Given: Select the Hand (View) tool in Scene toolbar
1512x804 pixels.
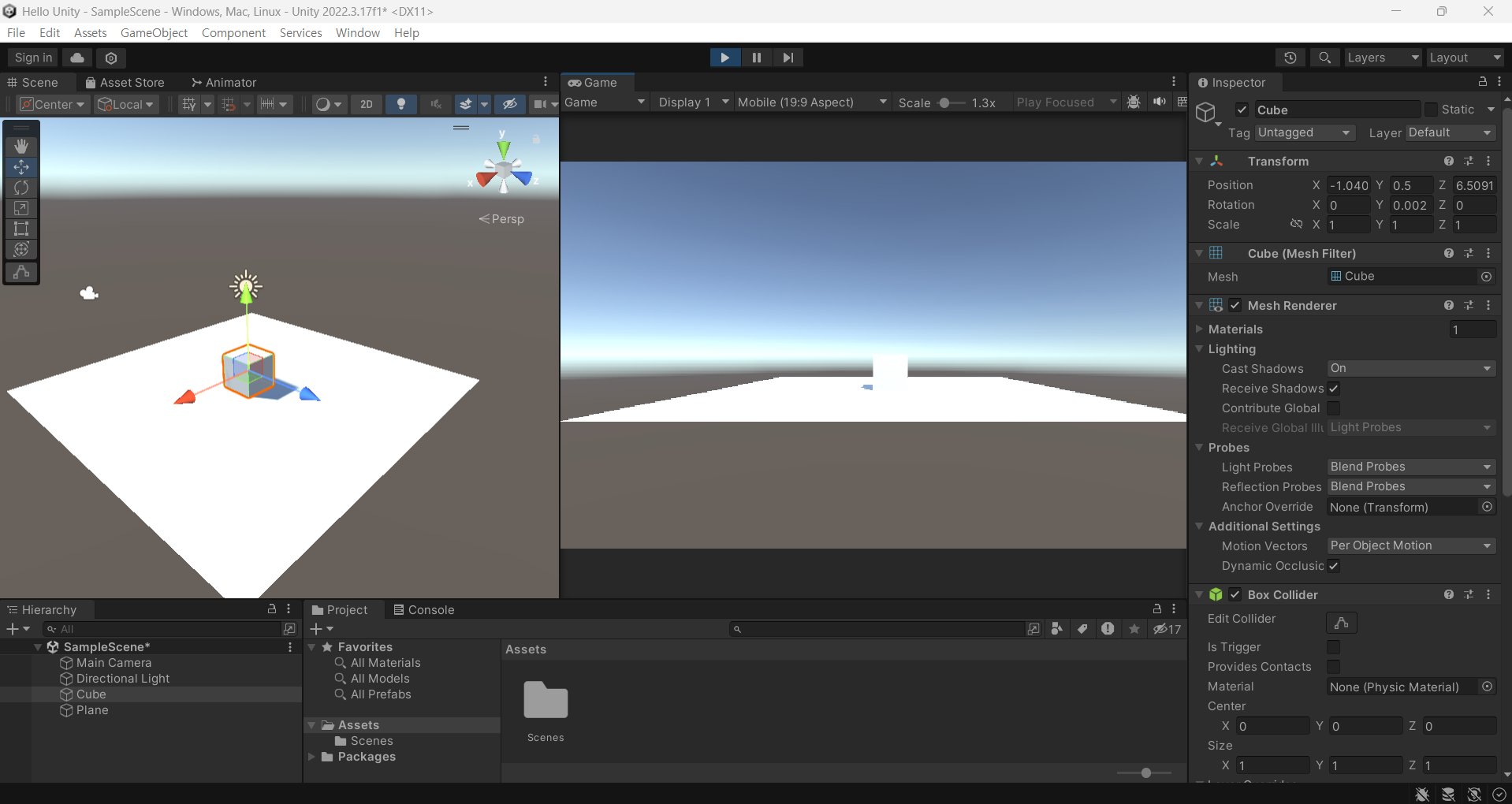Looking at the screenshot, I should [x=21, y=146].
